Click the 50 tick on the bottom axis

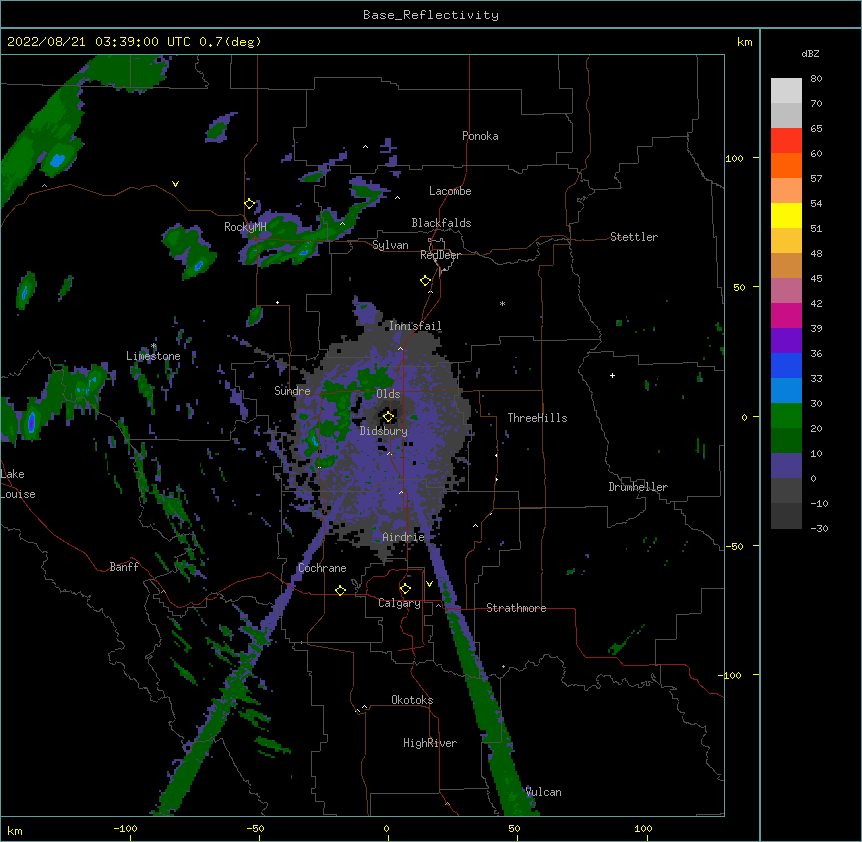tap(514, 829)
